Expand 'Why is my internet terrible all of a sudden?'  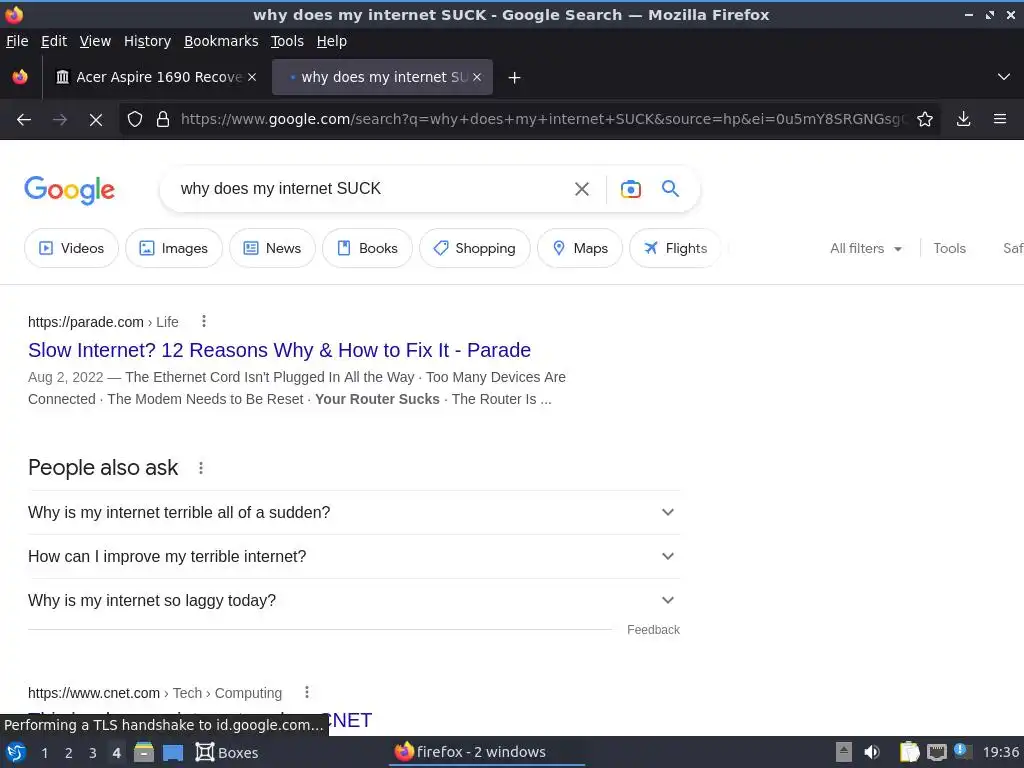(354, 513)
